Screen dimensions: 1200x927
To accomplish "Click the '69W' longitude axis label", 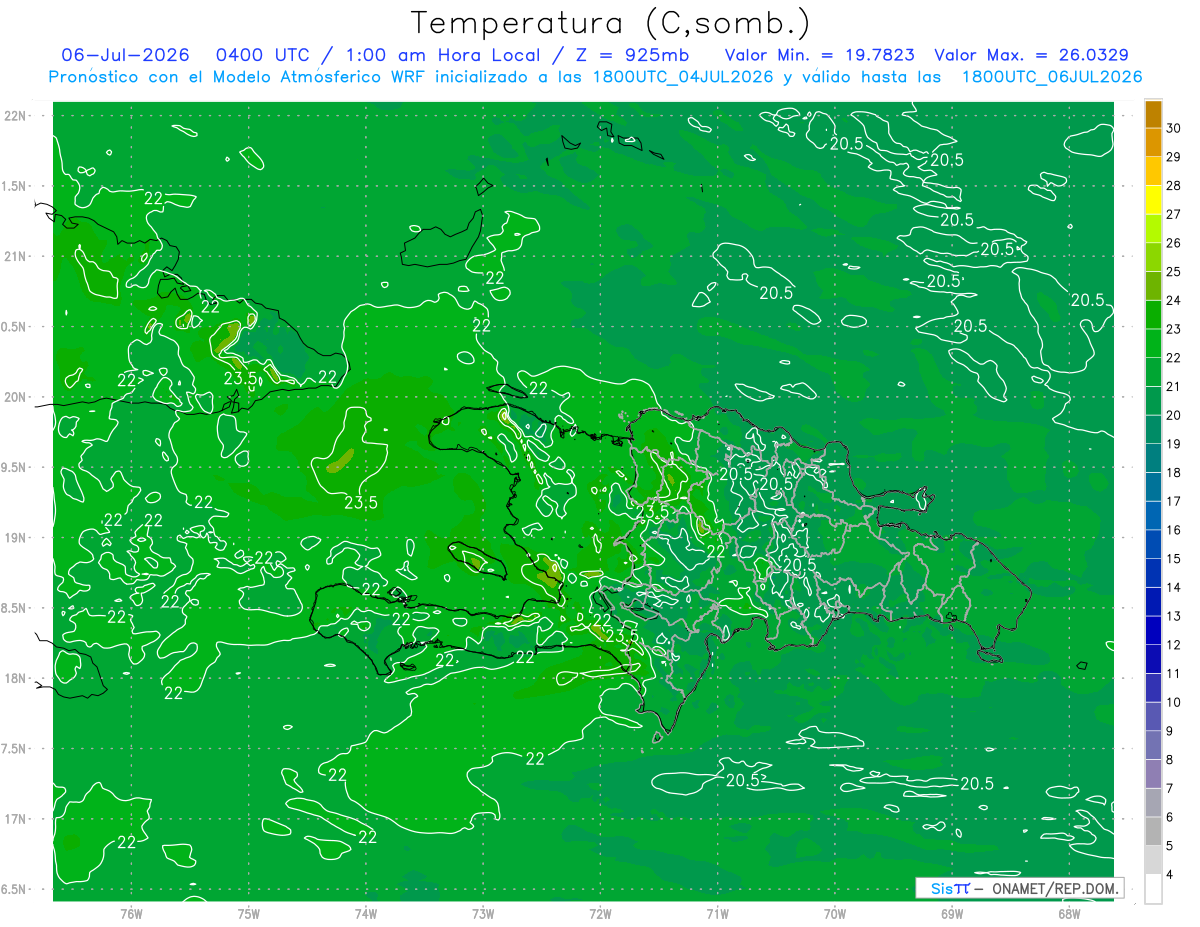I will (x=952, y=913).
